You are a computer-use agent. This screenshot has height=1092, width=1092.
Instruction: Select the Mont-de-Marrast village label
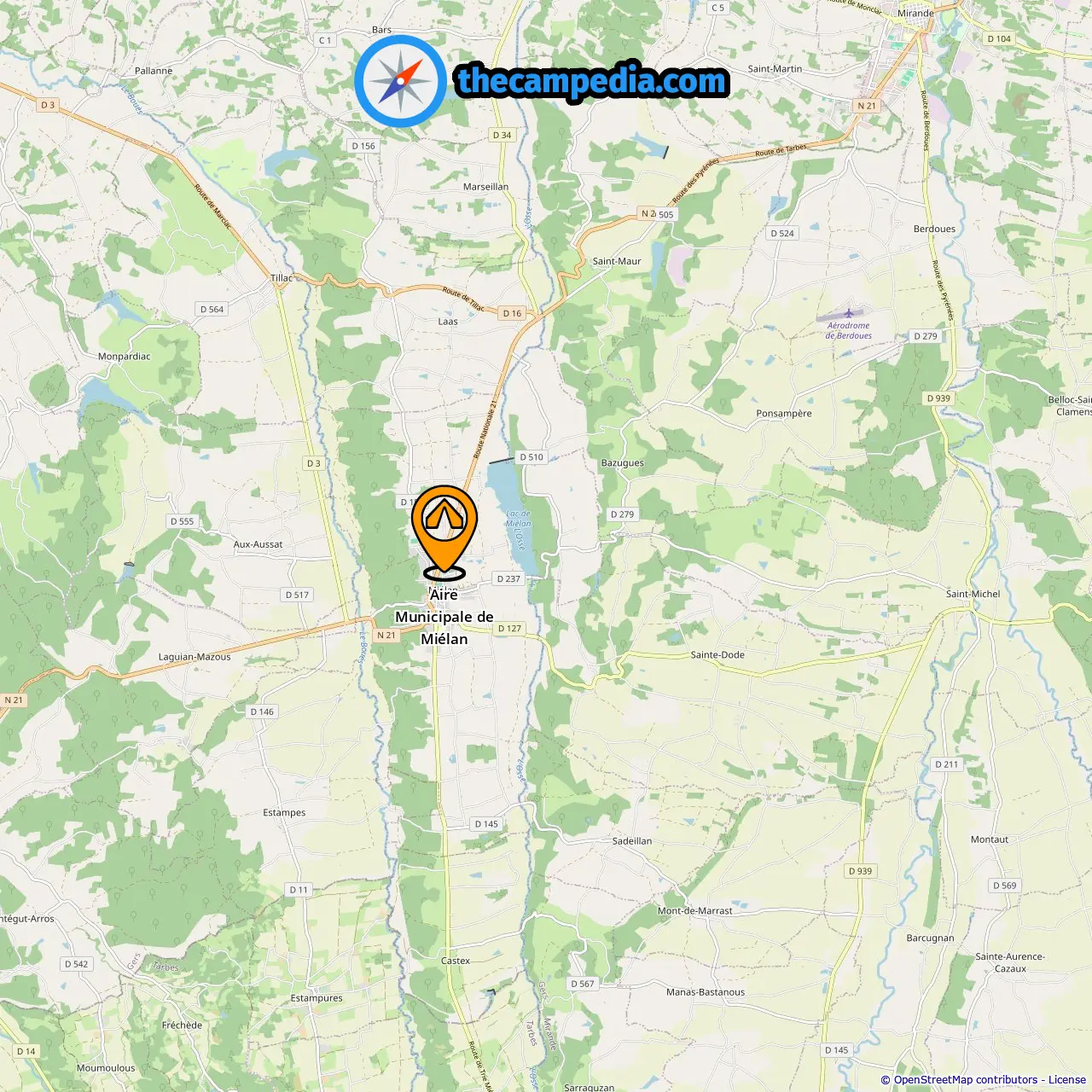695,911
